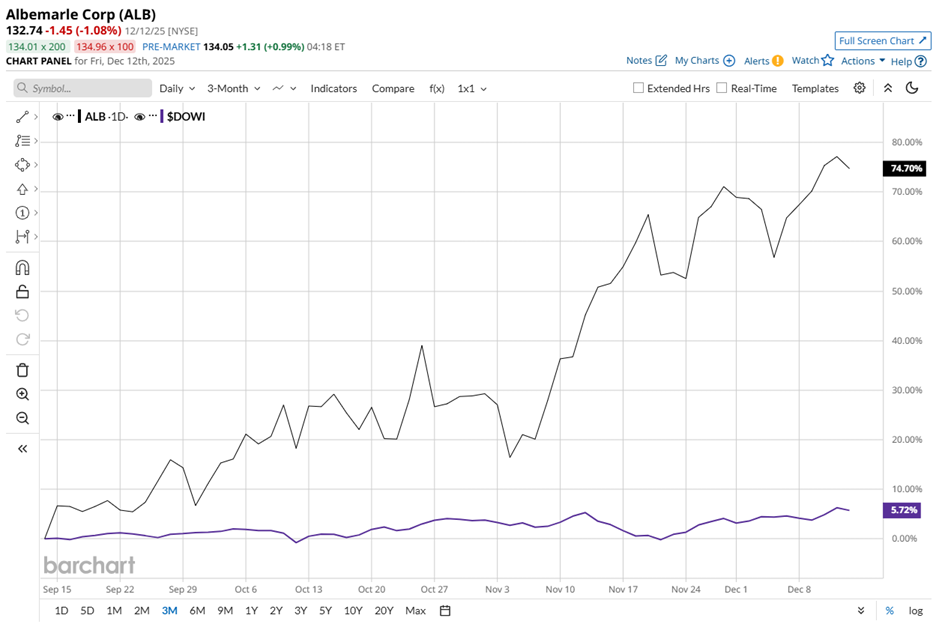Screen dimensions: 936x639
Task: Hide the ALB series with eye icon
Action: click(x=58, y=117)
